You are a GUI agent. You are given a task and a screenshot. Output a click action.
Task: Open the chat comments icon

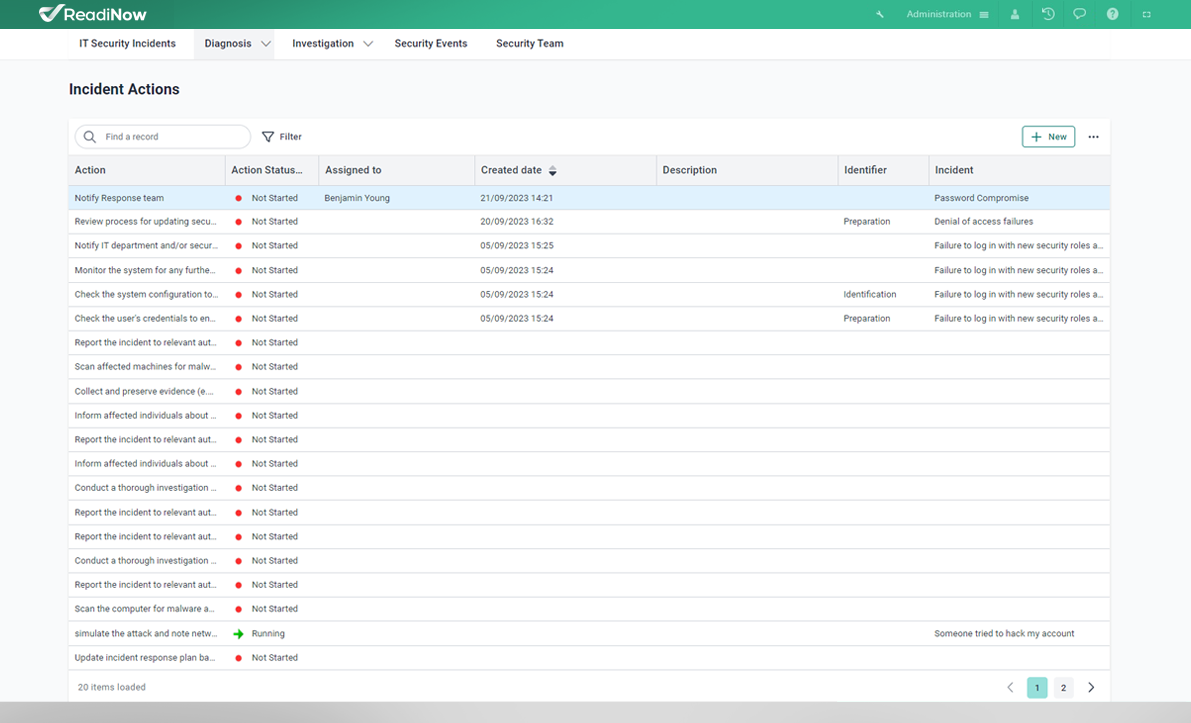(1079, 14)
